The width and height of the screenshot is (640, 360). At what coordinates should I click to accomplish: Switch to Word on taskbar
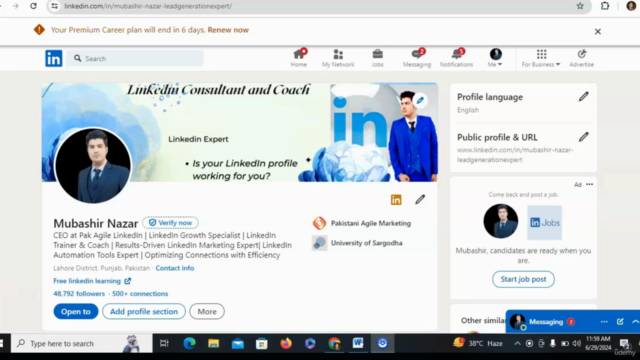pyautogui.click(x=358, y=343)
